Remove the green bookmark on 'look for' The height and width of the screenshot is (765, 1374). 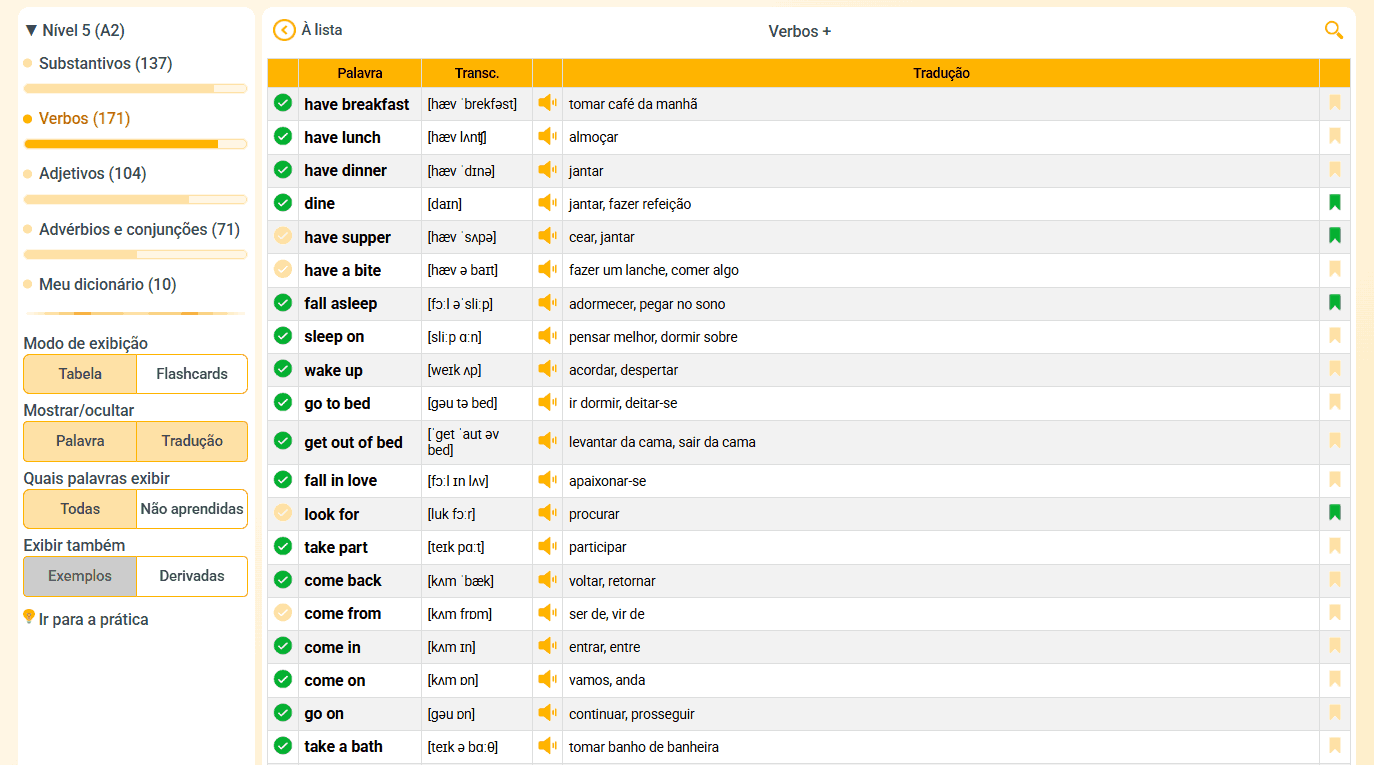(1334, 513)
